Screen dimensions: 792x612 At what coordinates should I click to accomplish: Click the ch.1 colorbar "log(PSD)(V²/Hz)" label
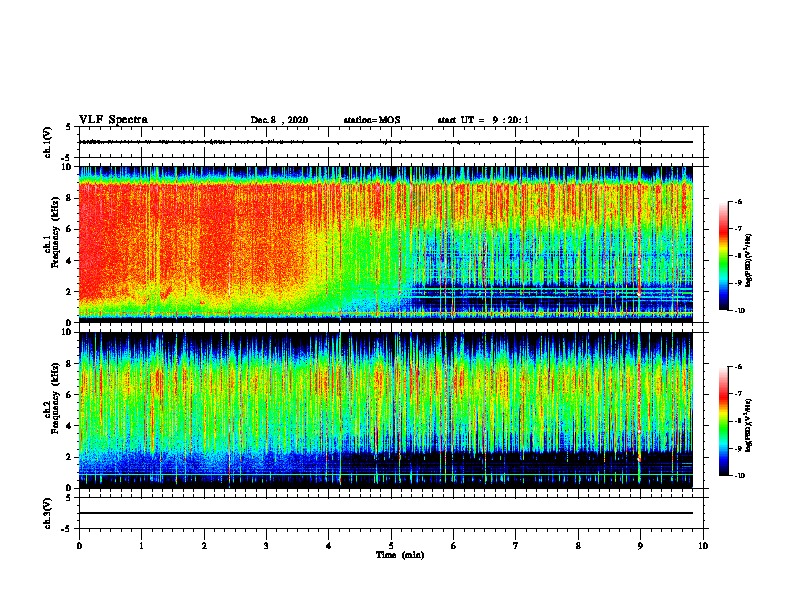(x=749, y=261)
